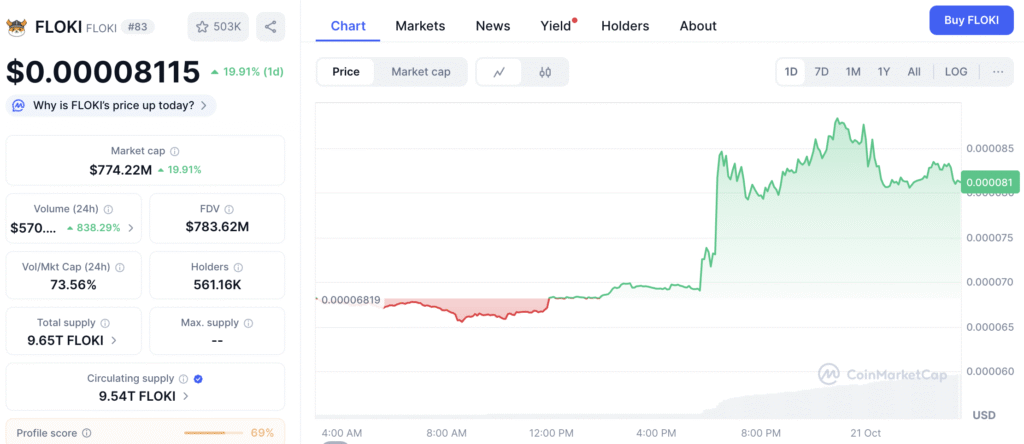
Task: Click the FDV info icon
Action: click(x=229, y=209)
